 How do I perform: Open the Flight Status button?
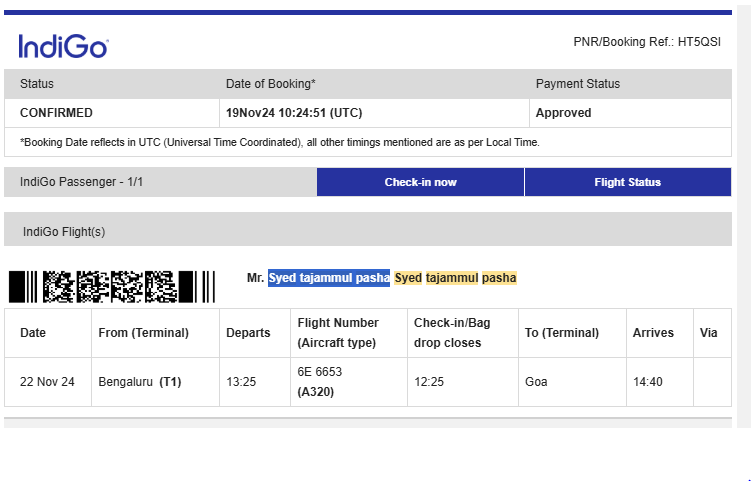[x=627, y=182]
